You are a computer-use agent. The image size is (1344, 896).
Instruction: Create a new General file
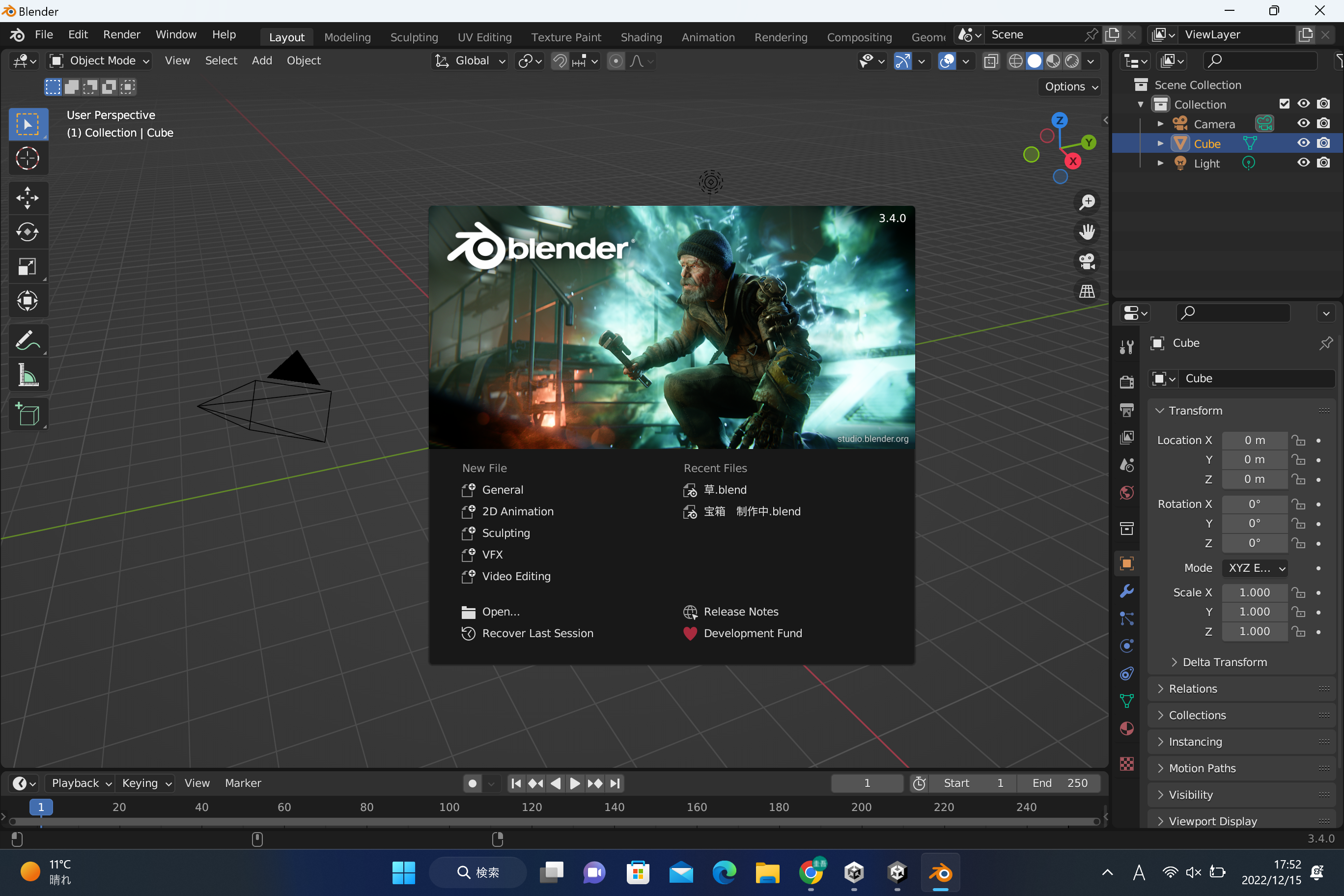coord(502,490)
